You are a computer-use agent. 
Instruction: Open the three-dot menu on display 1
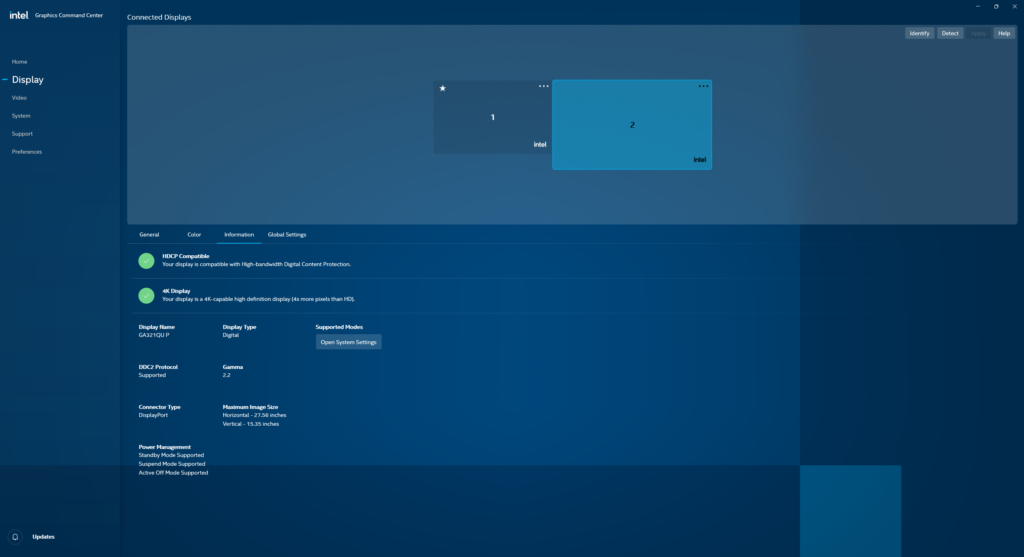(543, 86)
